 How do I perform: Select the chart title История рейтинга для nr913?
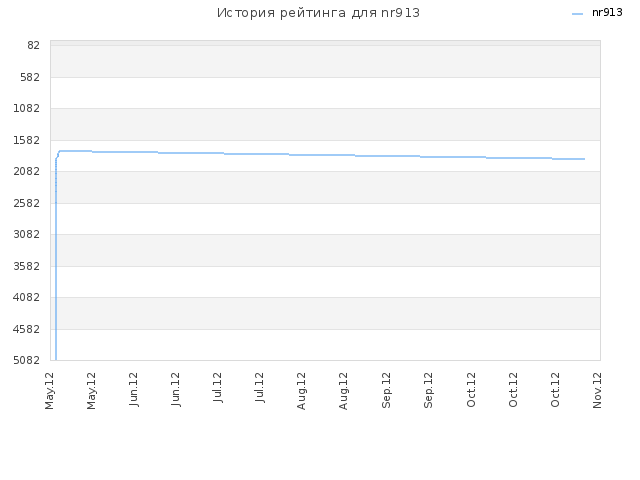pyautogui.click(x=318, y=13)
